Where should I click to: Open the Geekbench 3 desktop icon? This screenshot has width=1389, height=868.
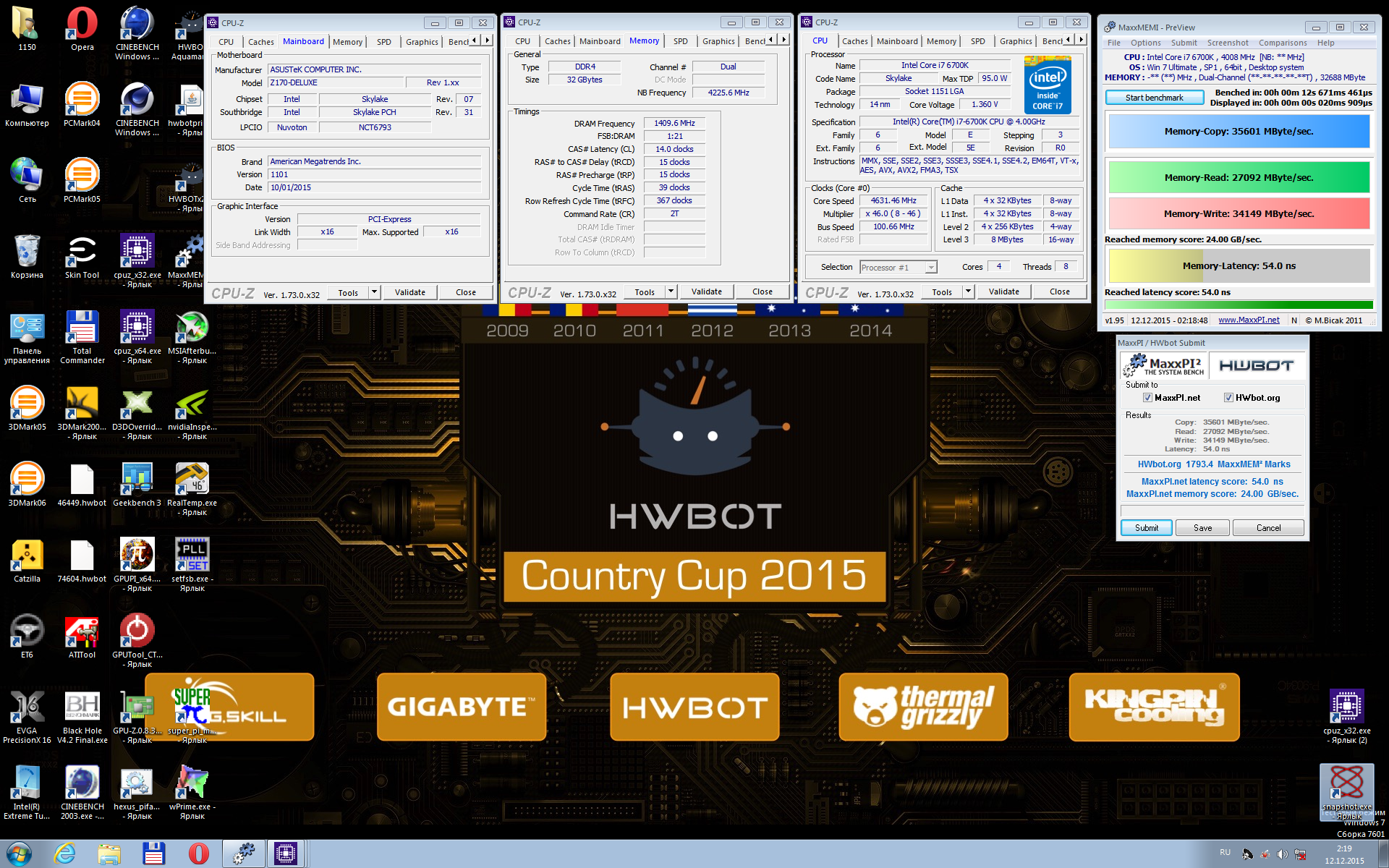point(137,485)
